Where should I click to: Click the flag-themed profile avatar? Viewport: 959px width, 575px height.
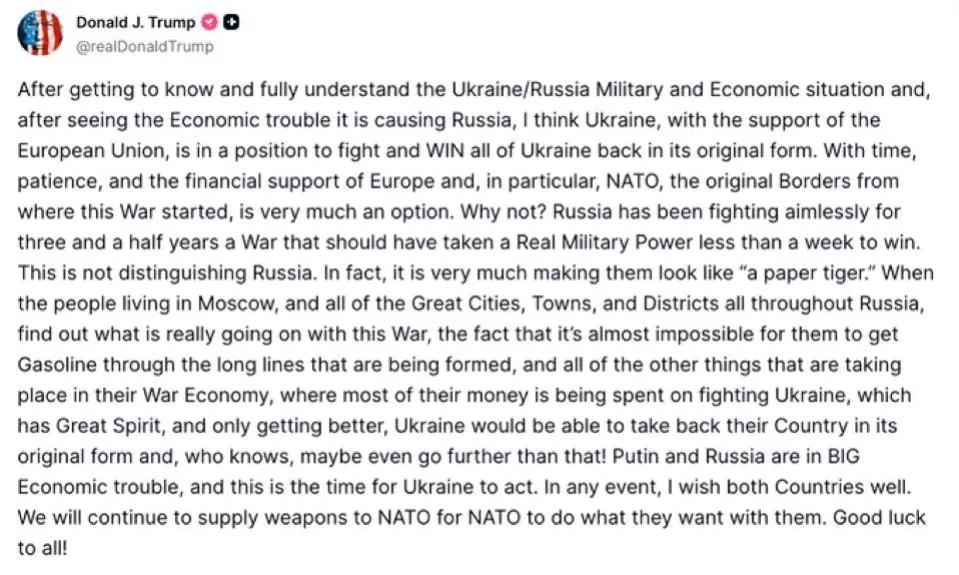(40, 32)
